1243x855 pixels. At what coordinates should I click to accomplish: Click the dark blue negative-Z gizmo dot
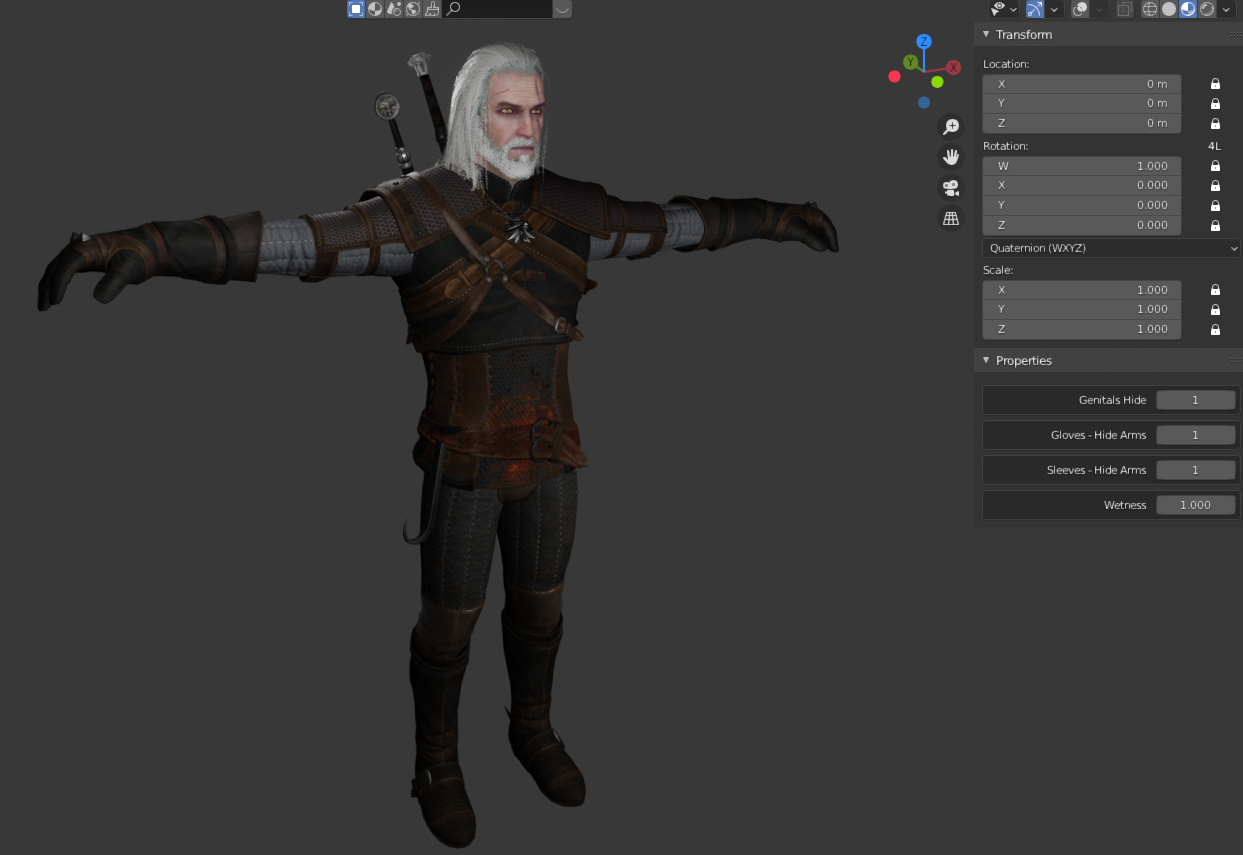pos(924,102)
